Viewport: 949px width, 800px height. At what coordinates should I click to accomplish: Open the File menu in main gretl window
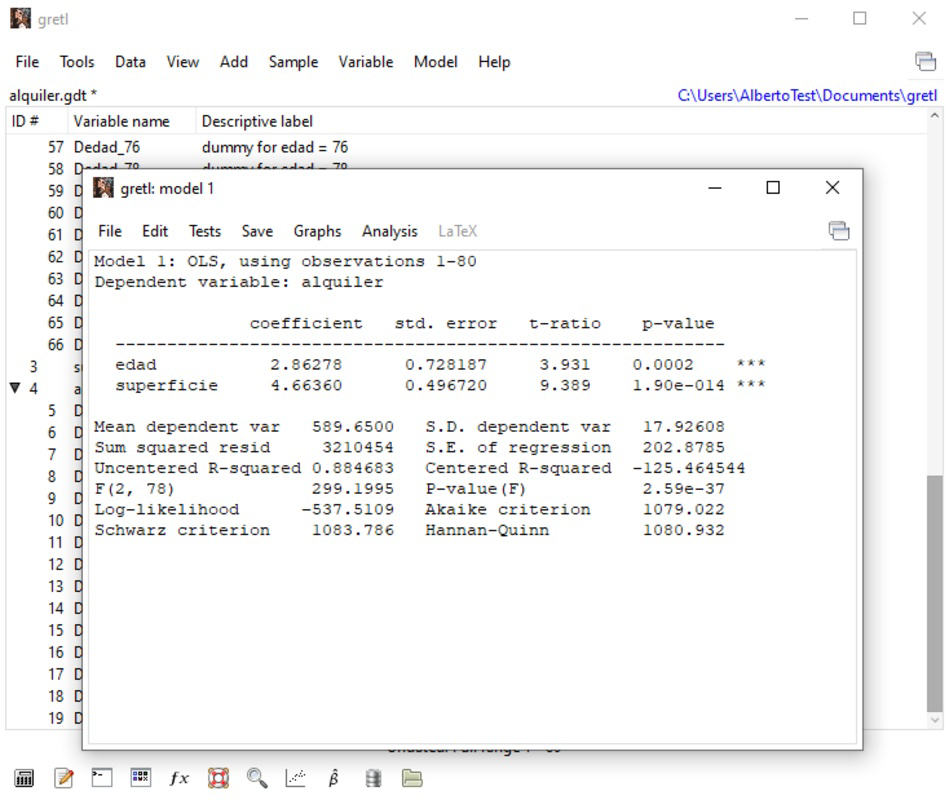click(x=27, y=62)
